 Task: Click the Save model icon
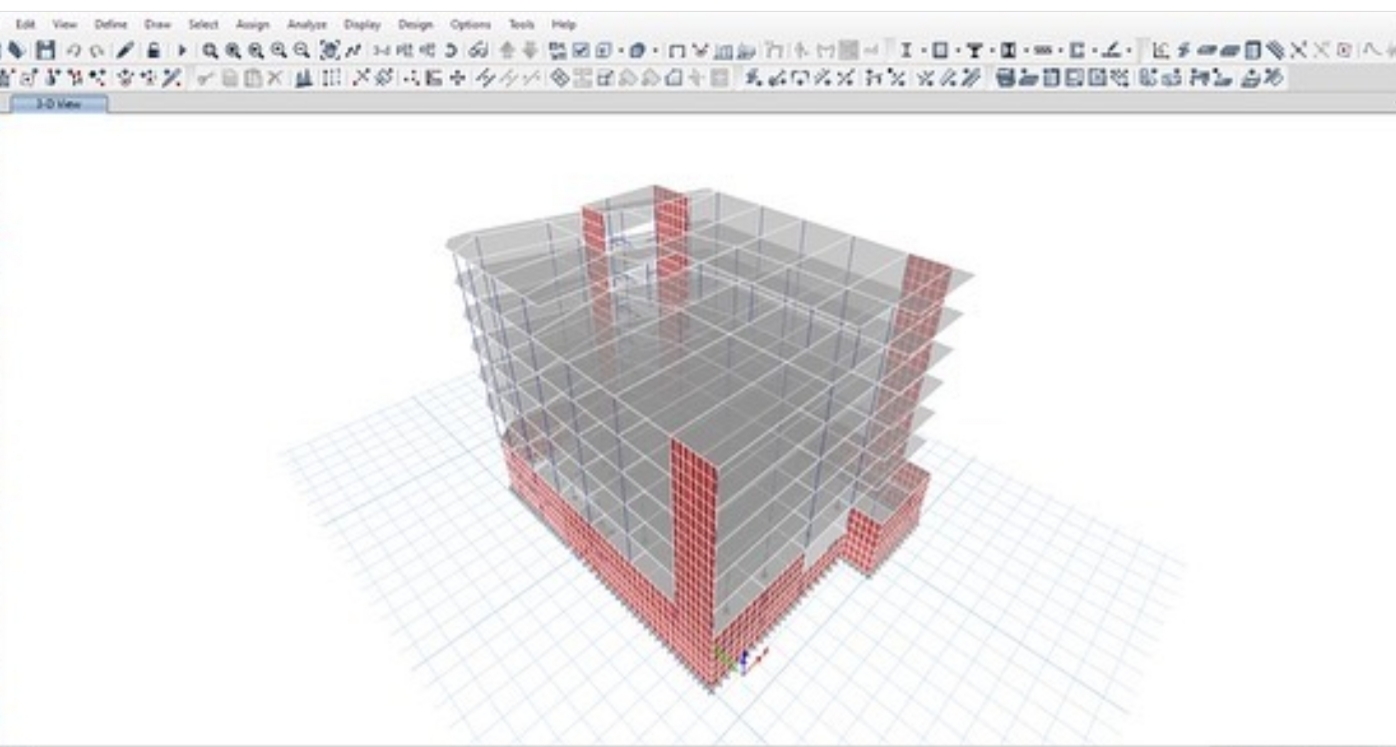click(45, 50)
